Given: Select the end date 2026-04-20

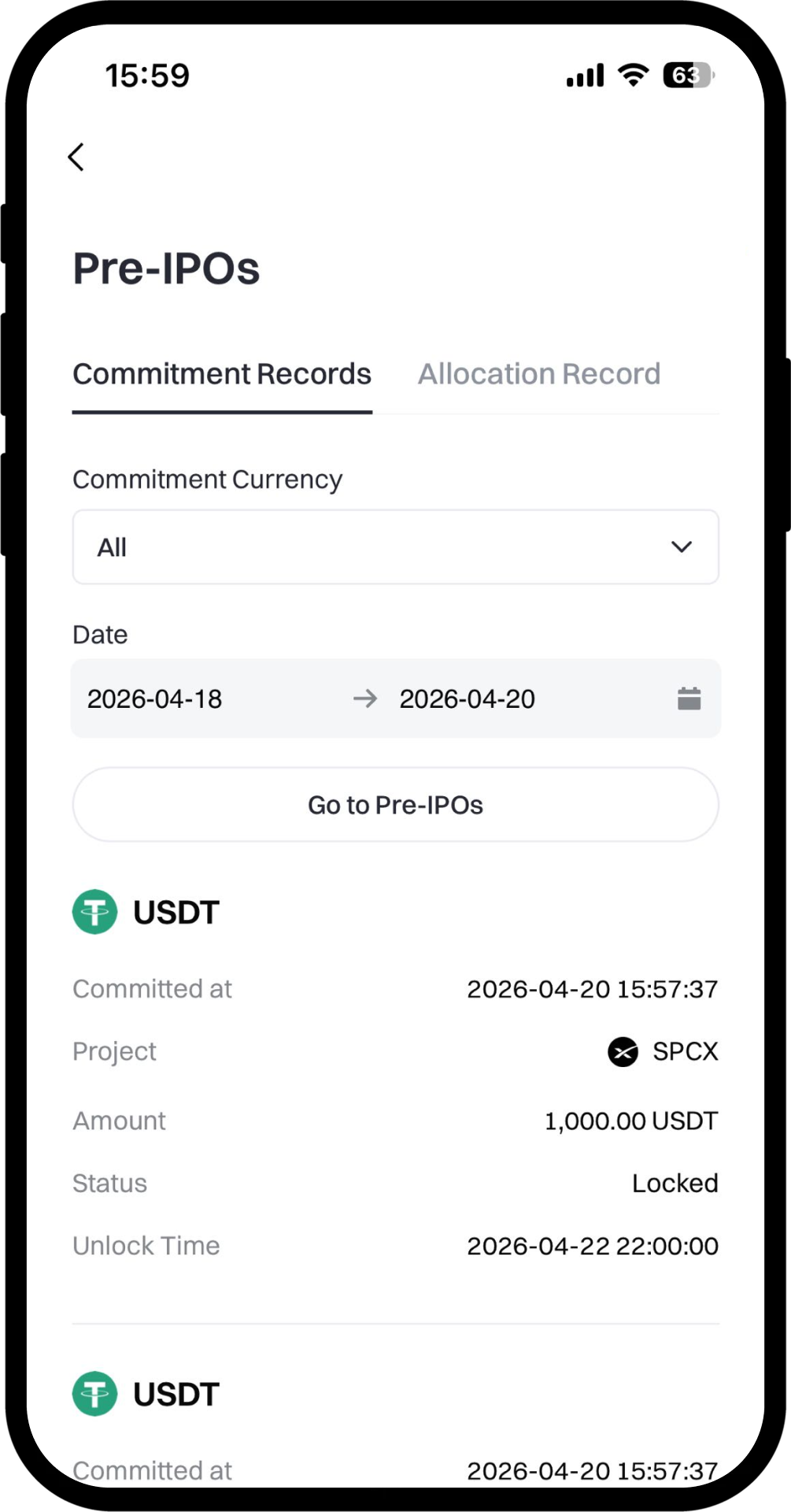Looking at the screenshot, I should coord(467,699).
